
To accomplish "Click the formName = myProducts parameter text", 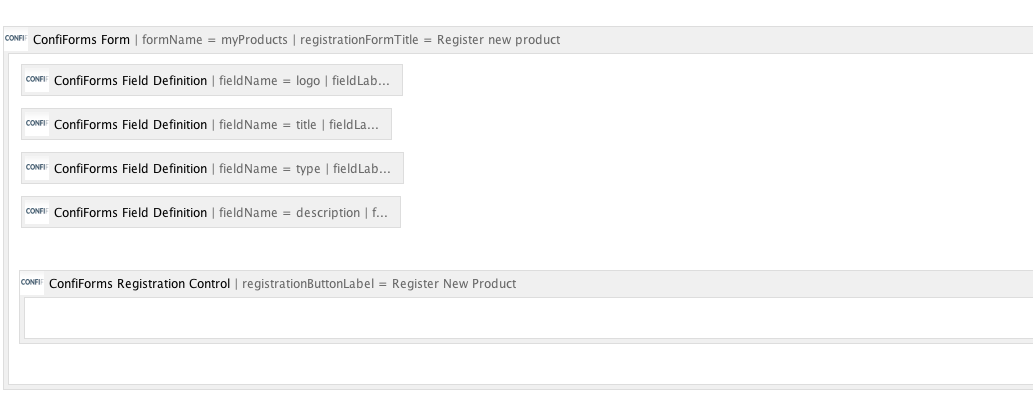I will (215, 40).
